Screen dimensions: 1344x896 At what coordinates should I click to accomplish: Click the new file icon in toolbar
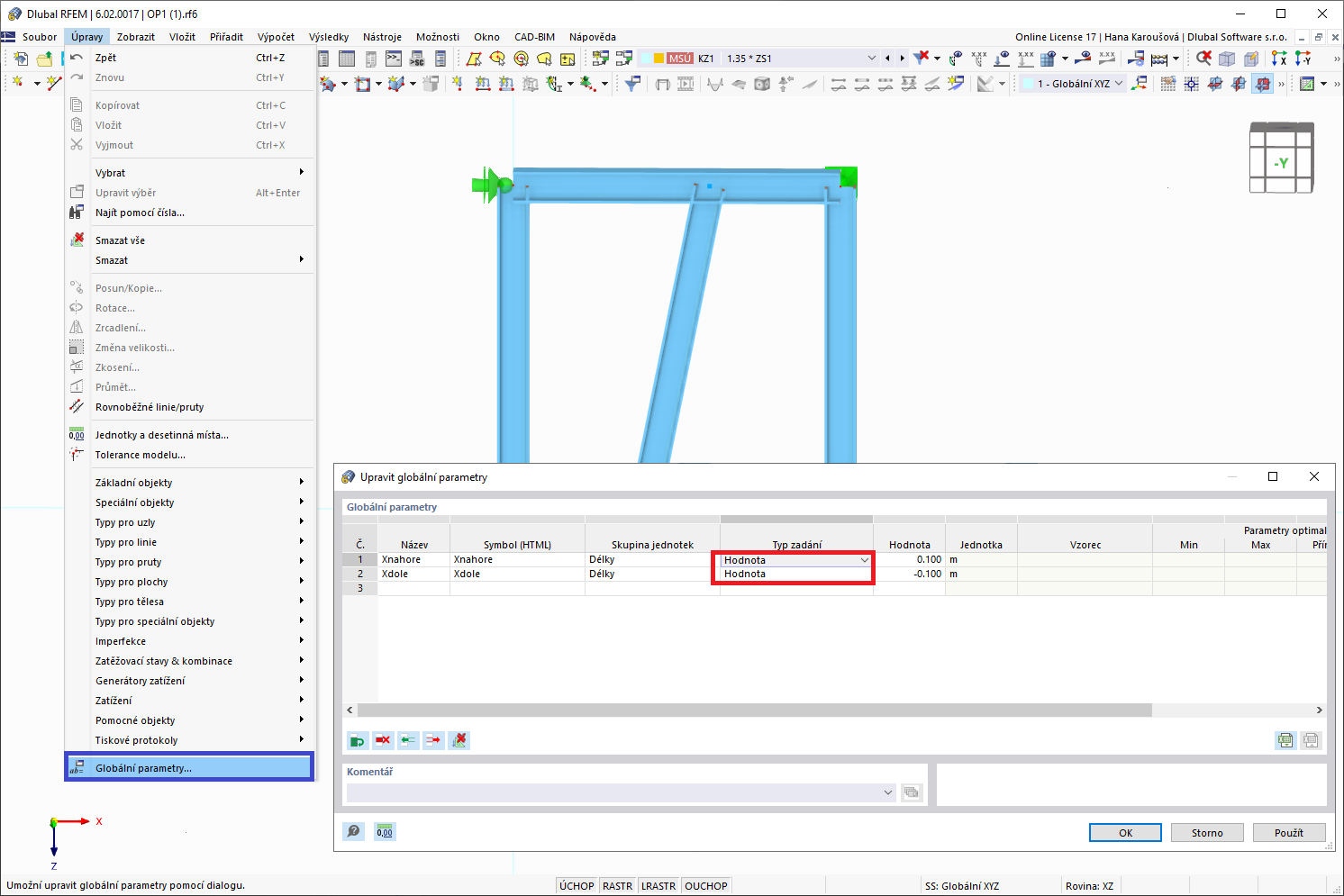coord(21,59)
